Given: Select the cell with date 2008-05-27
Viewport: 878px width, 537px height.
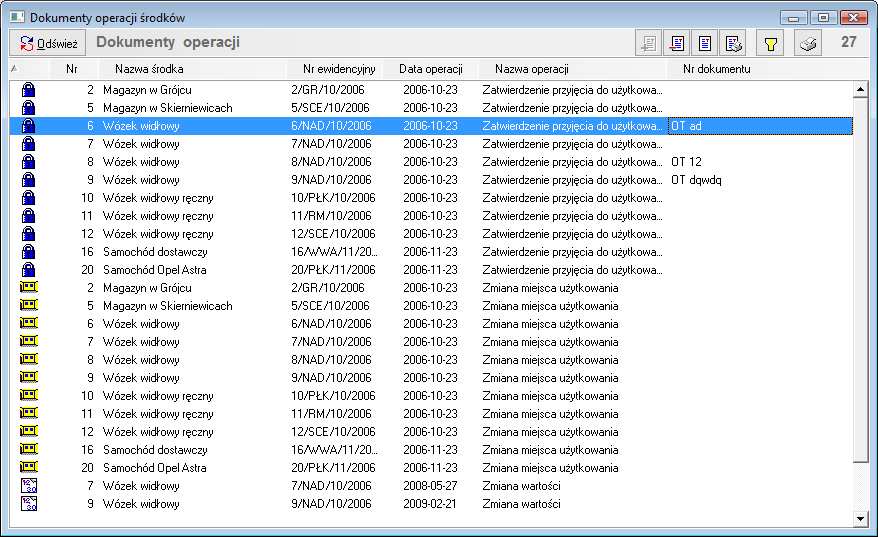Looking at the screenshot, I should pos(430,485).
